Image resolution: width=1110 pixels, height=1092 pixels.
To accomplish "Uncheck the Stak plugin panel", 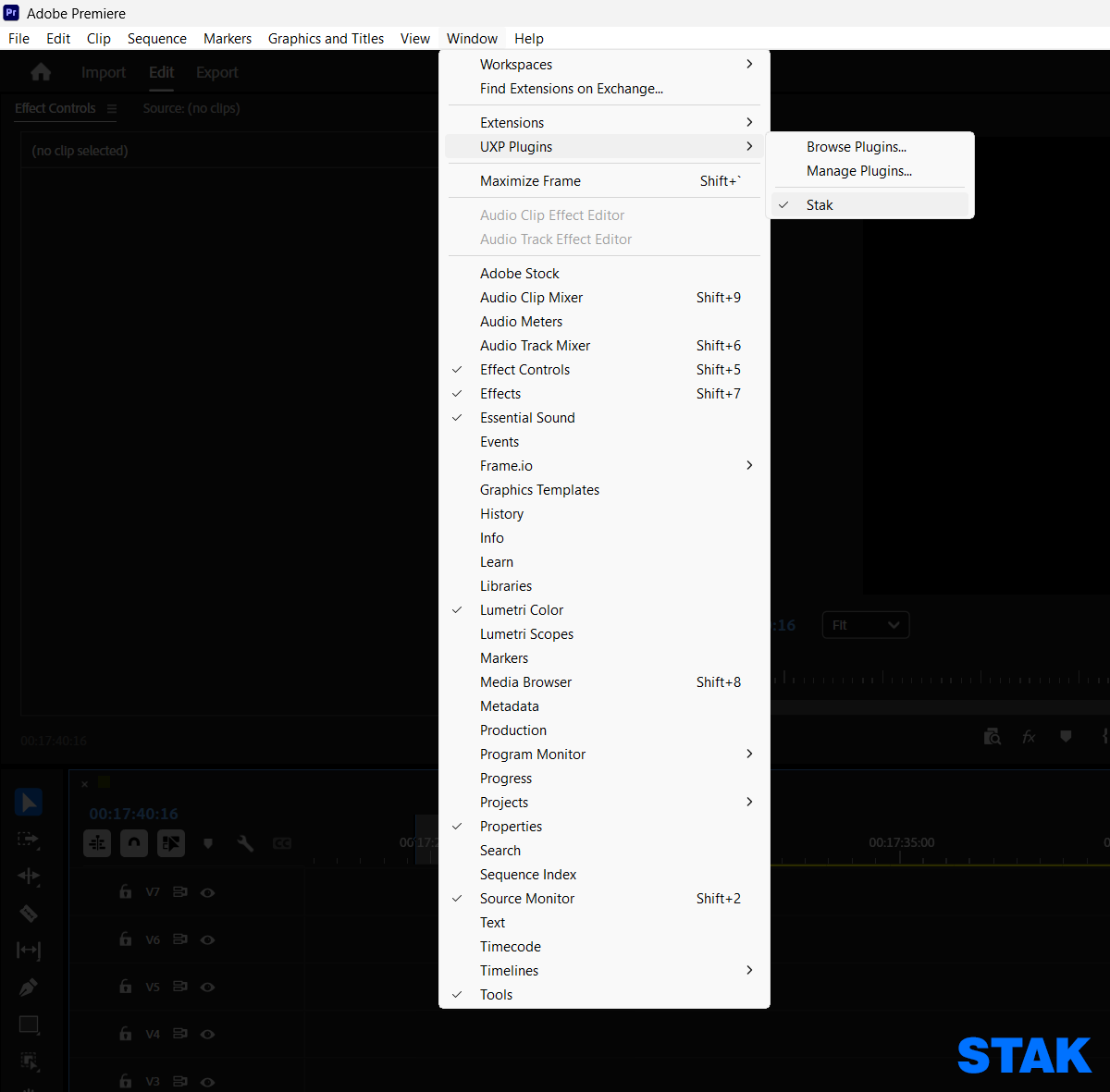I will coord(869,205).
